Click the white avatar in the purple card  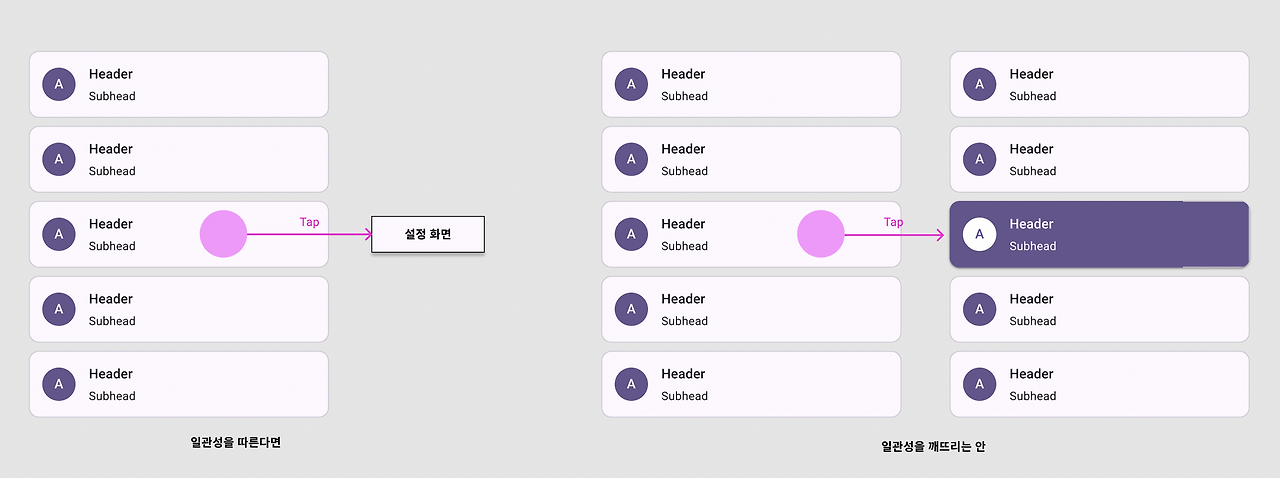click(979, 234)
